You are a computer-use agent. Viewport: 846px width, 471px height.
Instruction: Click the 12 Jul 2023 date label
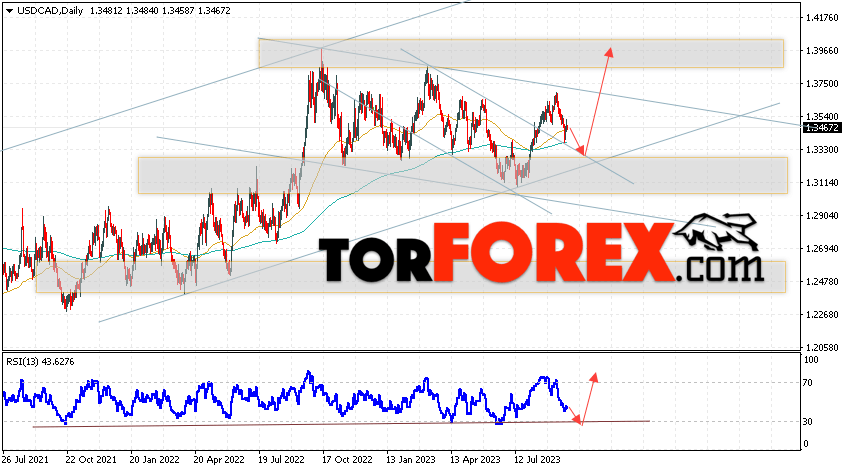click(x=537, y=460)
